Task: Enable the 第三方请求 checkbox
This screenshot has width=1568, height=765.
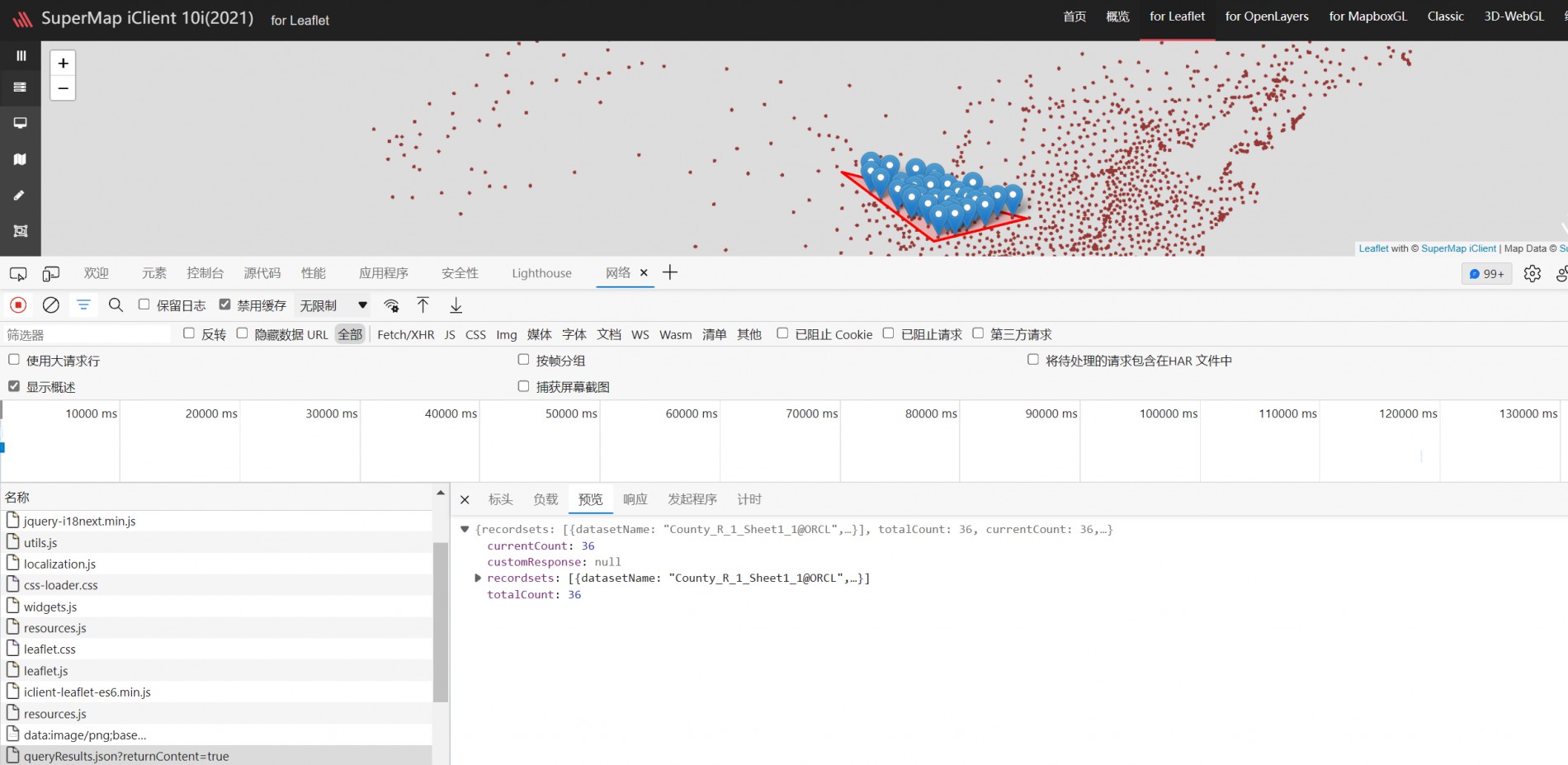Action: [x=978, y=333]
